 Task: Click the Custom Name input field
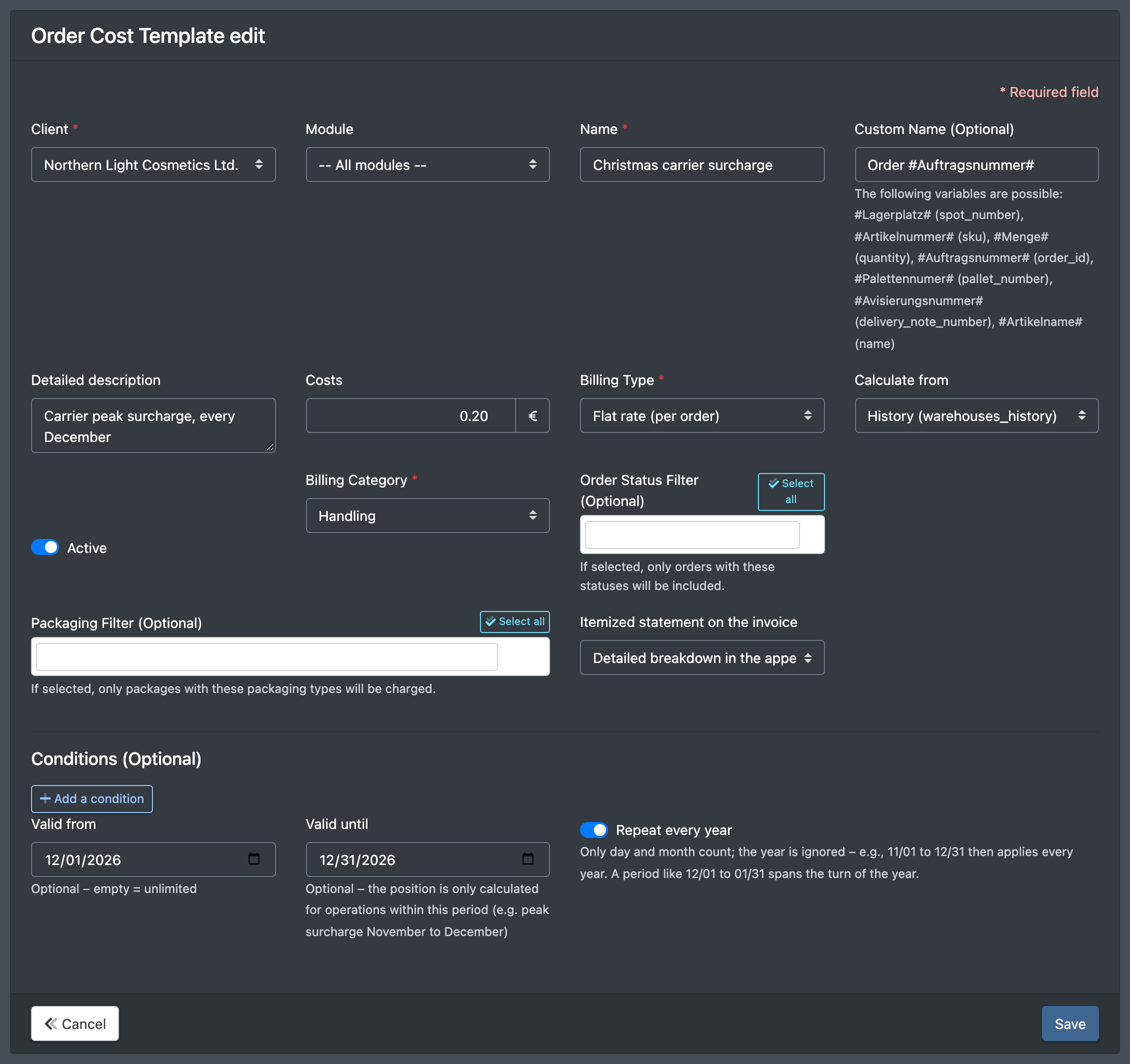pyautogui.click(x=976, y=165)
